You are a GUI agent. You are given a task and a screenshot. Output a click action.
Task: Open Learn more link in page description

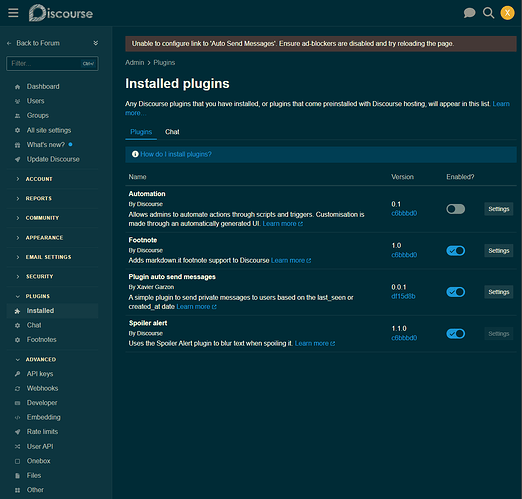point(501,104)
